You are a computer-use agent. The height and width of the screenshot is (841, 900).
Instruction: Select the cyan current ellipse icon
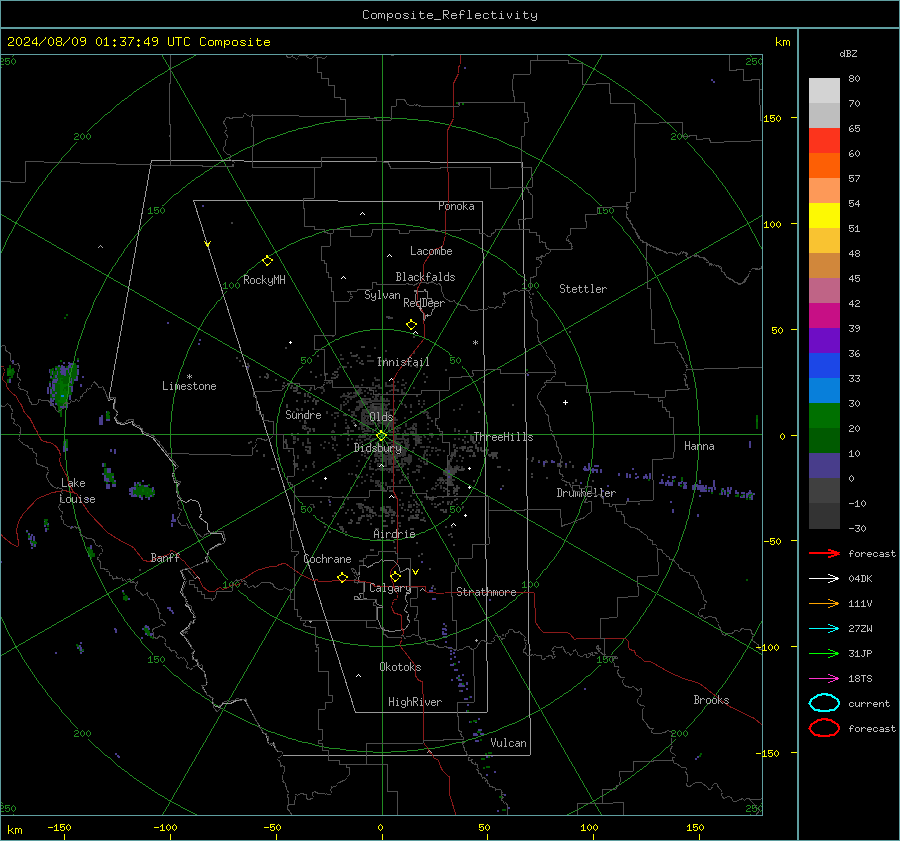824,703
